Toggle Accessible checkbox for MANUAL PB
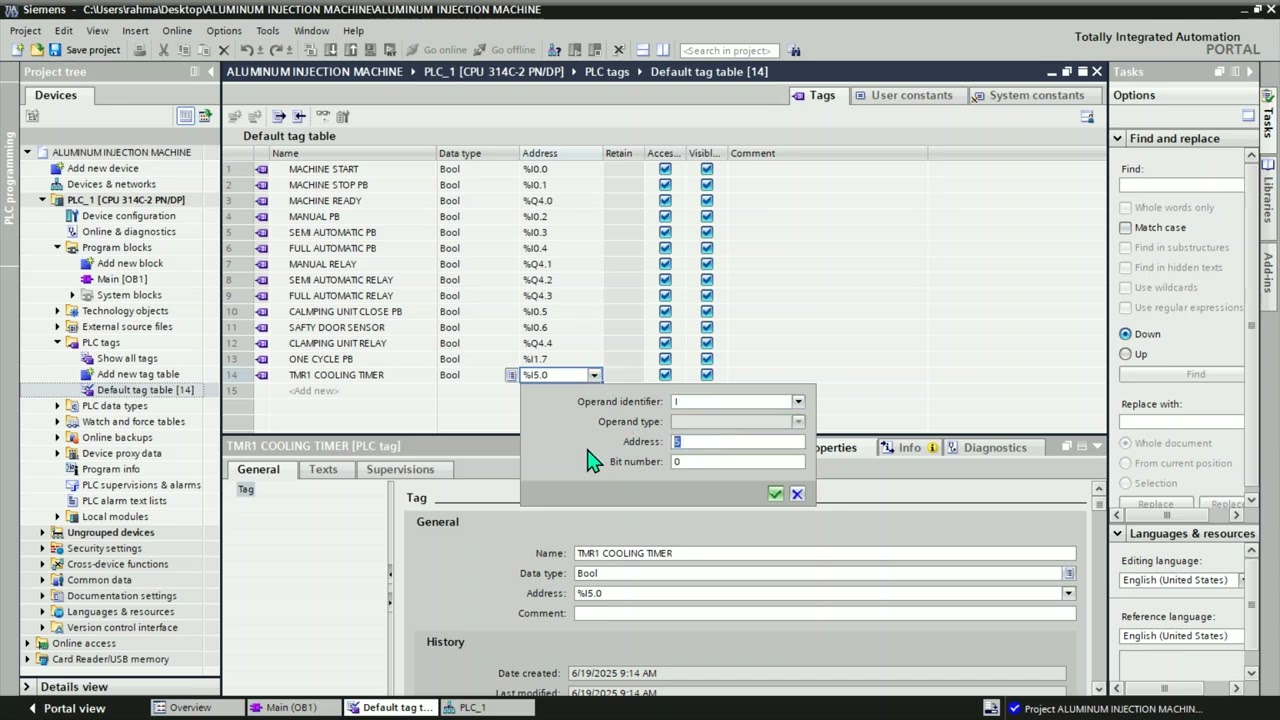1280x720 pixels. coord(665,217)
